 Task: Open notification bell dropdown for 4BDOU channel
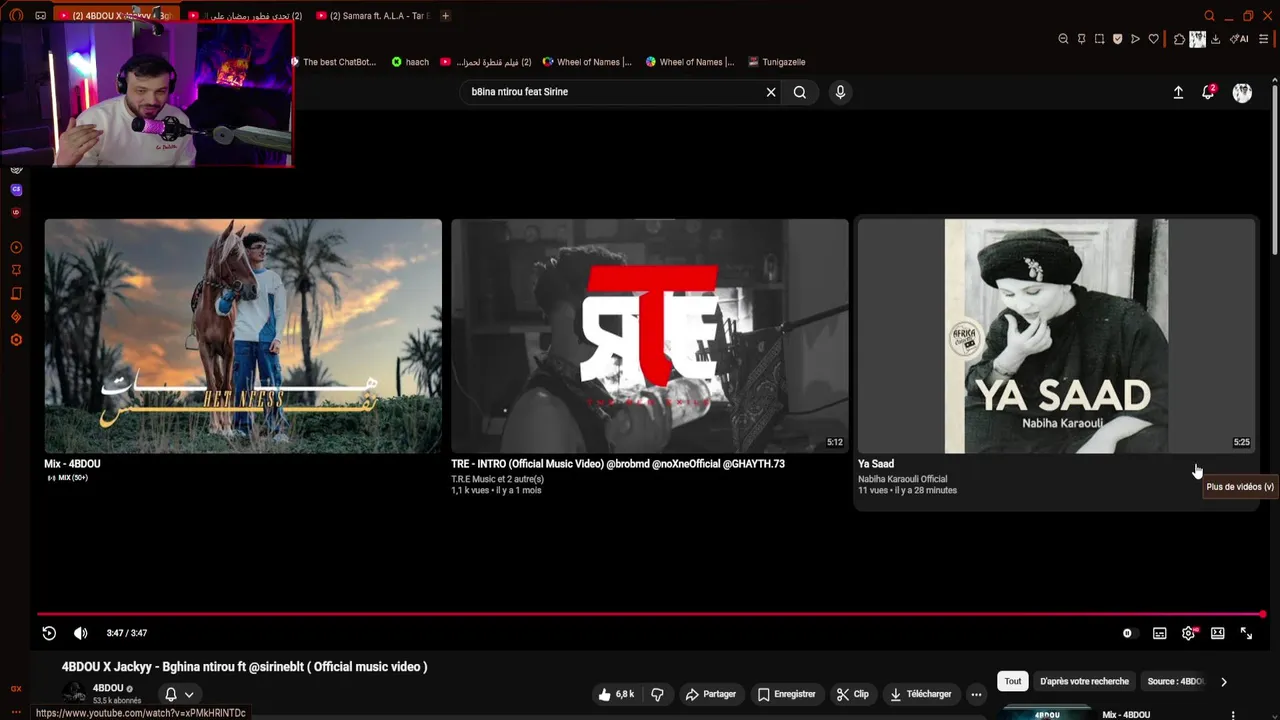click(x=179, y=694)
